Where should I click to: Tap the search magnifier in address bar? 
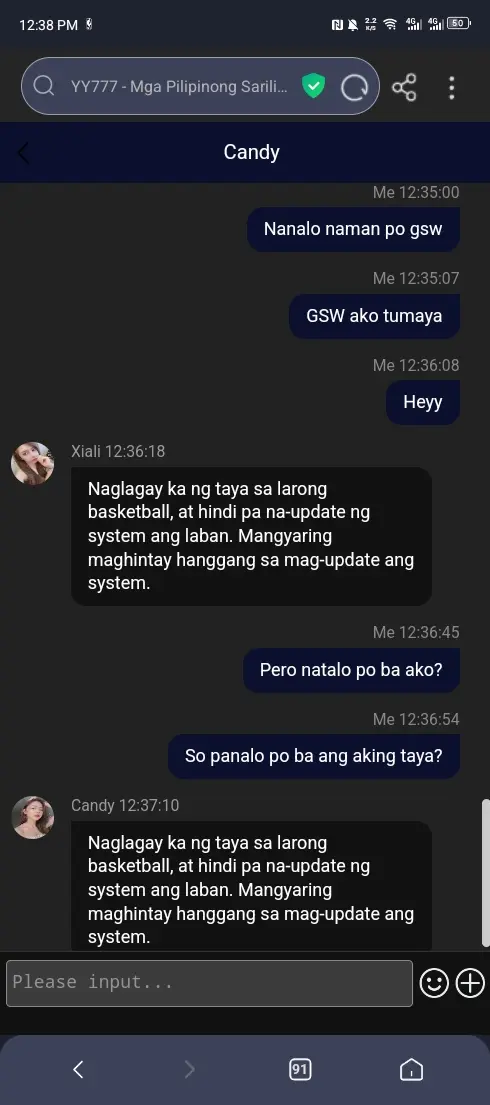[44, 86]
